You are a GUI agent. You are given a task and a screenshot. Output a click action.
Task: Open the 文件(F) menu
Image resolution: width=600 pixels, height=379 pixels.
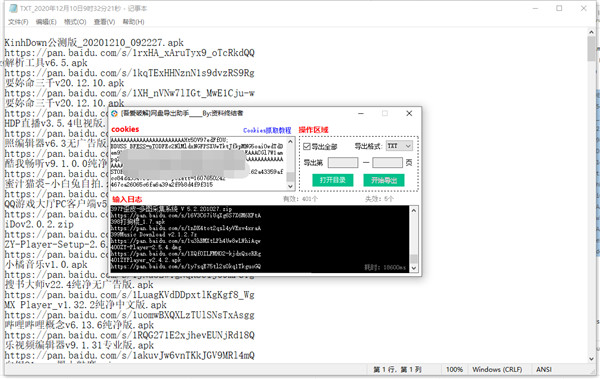coord(18,22)
